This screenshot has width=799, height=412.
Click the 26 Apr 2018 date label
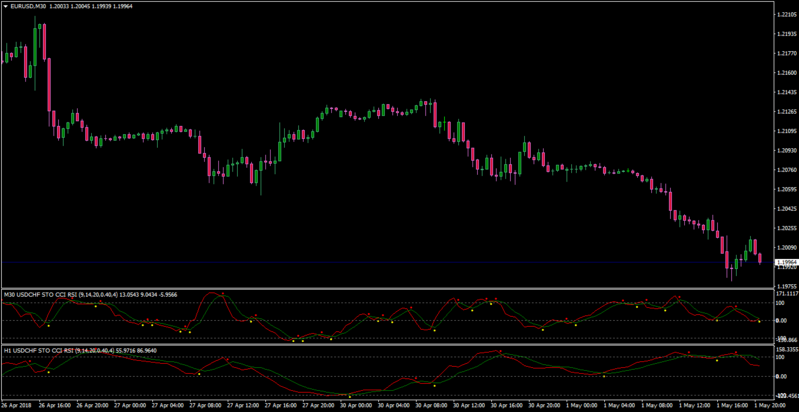pyautogui.click(x=15, y=407)
